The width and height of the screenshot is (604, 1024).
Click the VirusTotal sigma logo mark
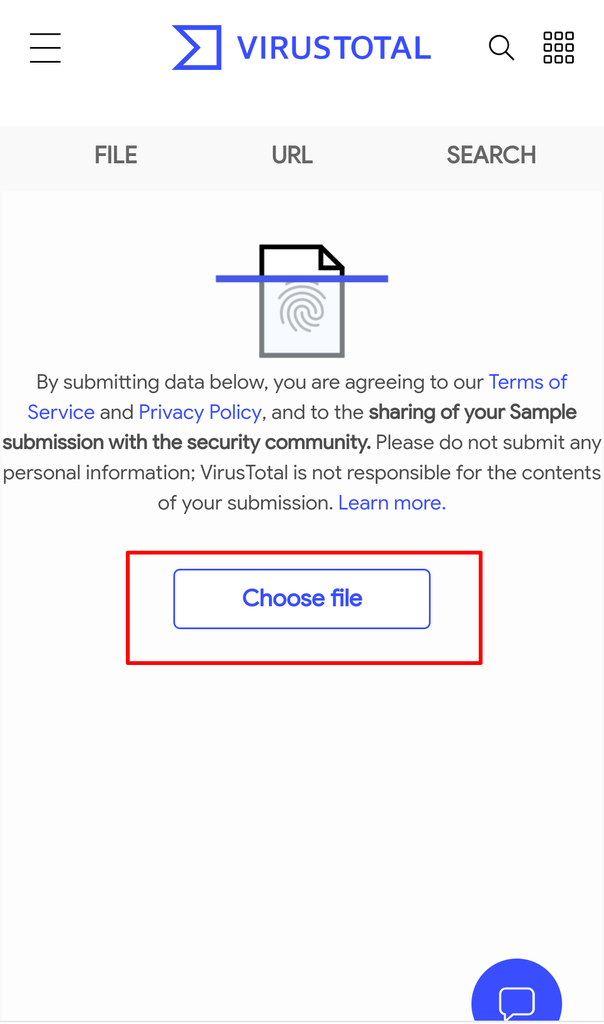tap(197, 48)
